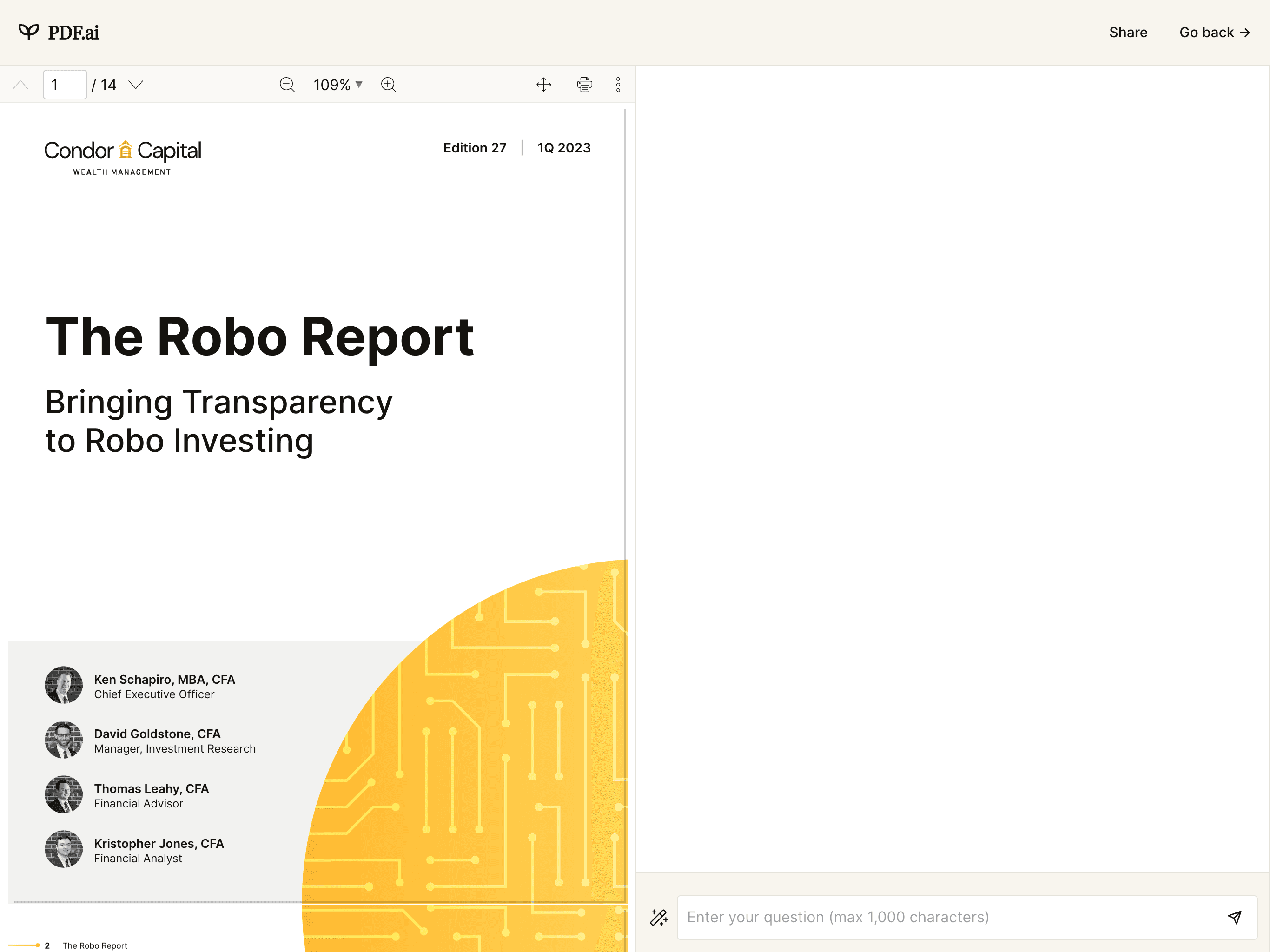The image size is (1270, 952).
Task: Click the magic wand suggestions icon
Action: pos(659,917)
